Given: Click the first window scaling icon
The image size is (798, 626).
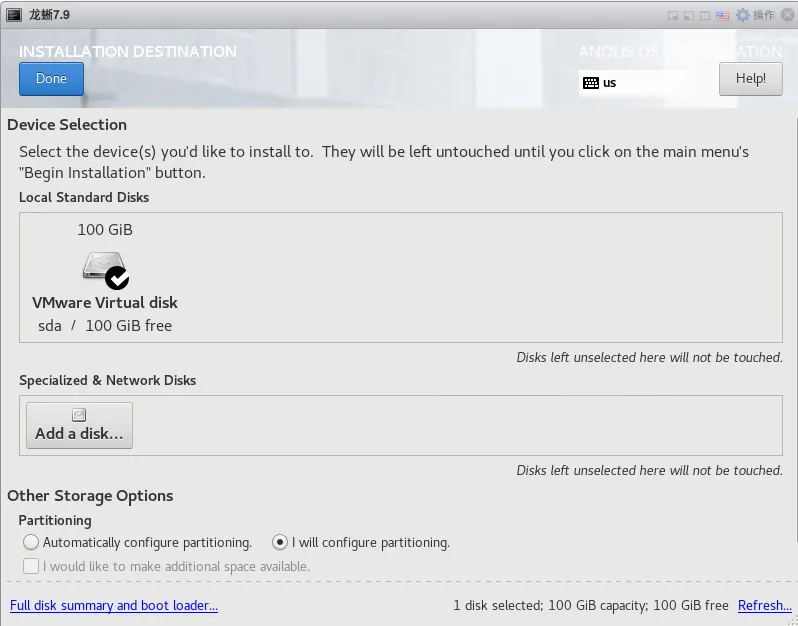Looking at the screenshot, I should pyautogui.click(x=673, y=15).
